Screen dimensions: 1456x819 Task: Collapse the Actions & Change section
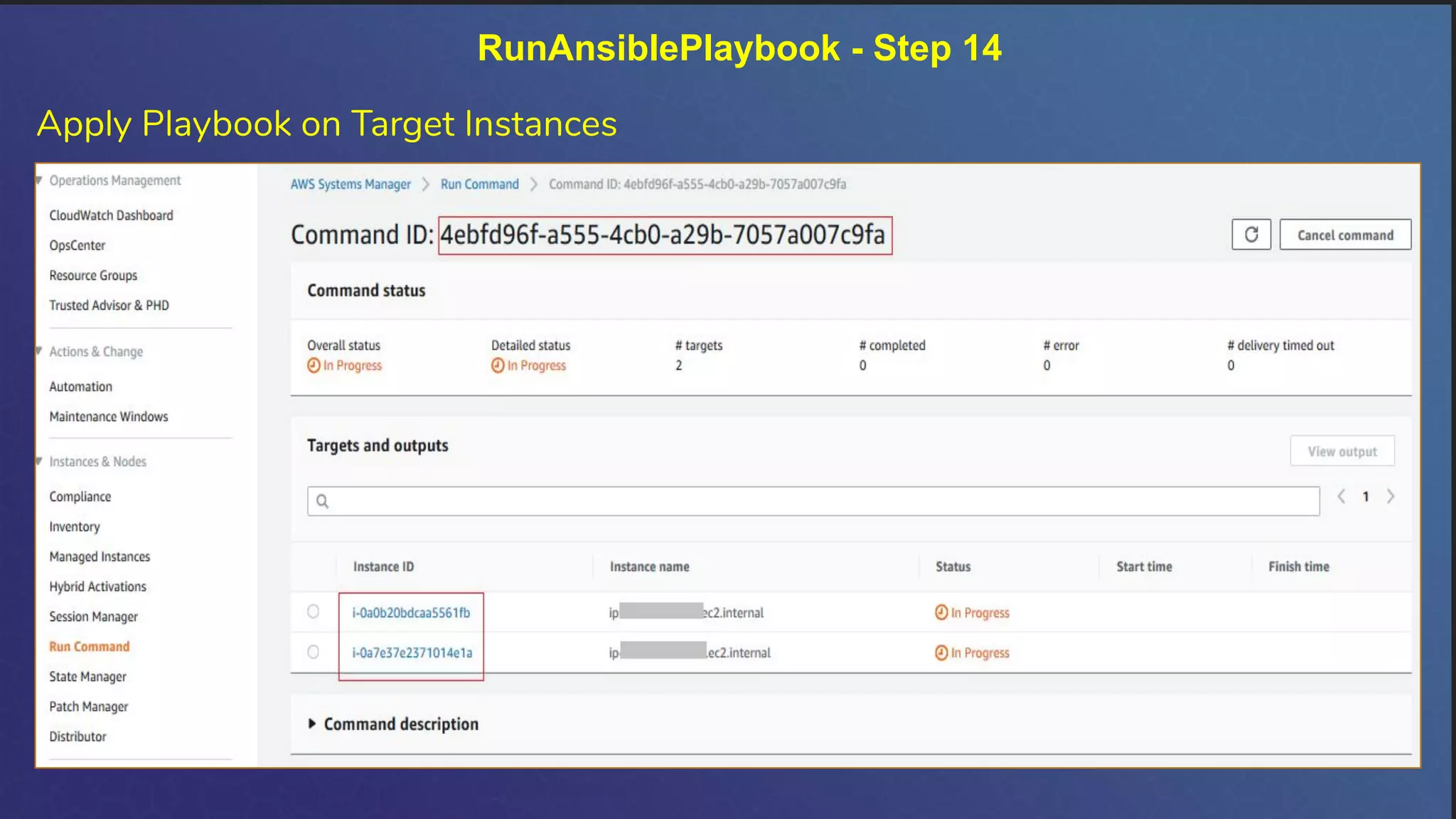point(39,351)
